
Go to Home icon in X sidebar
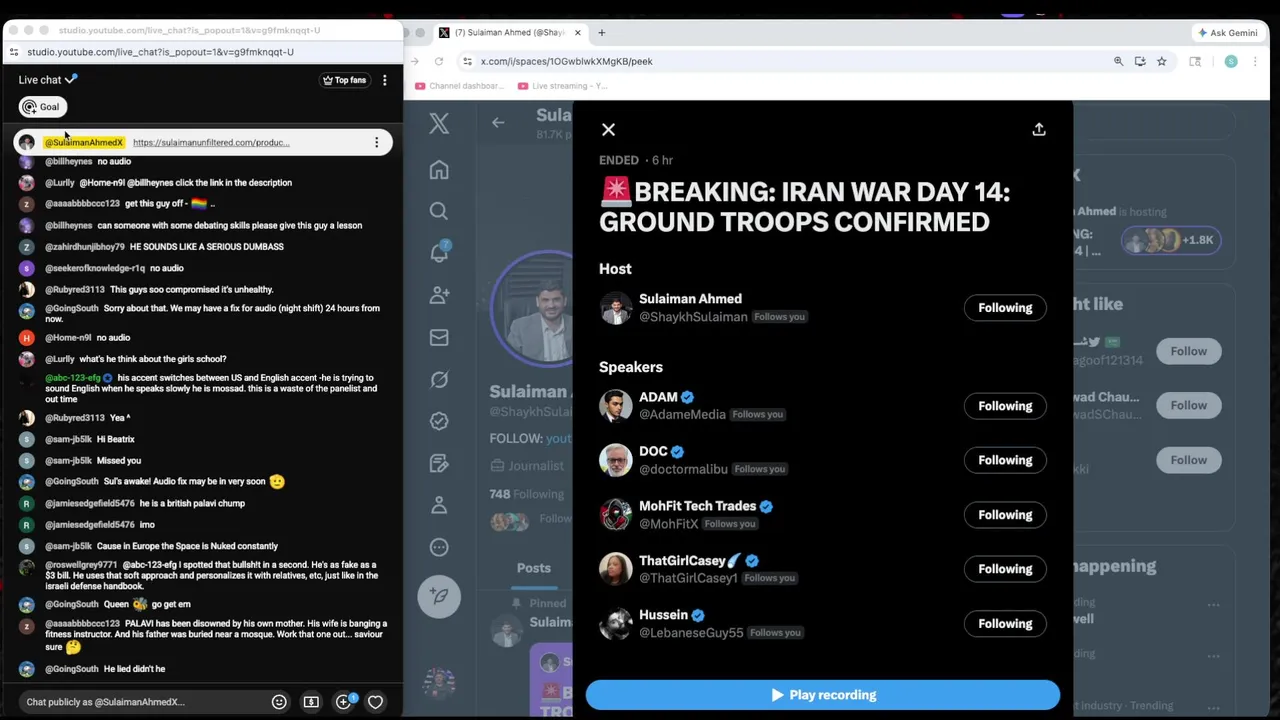[x=439, y=170]
